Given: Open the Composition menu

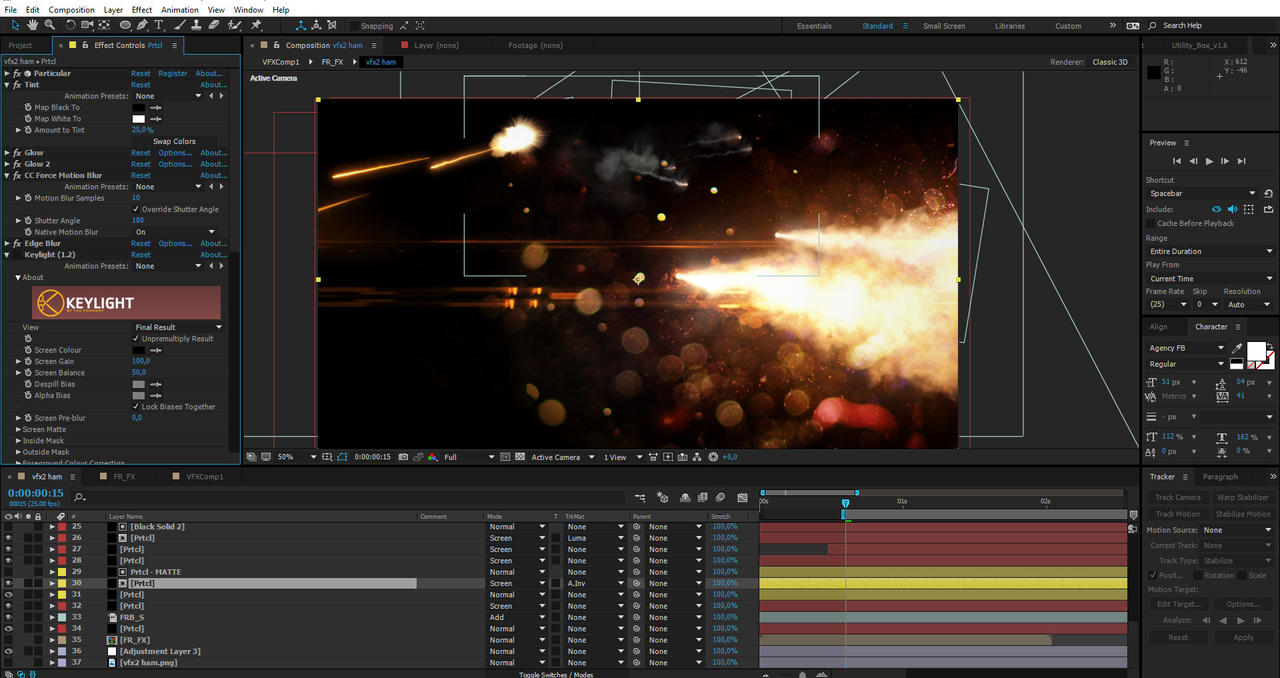Looking at the screenshot, I should (71, 9).
